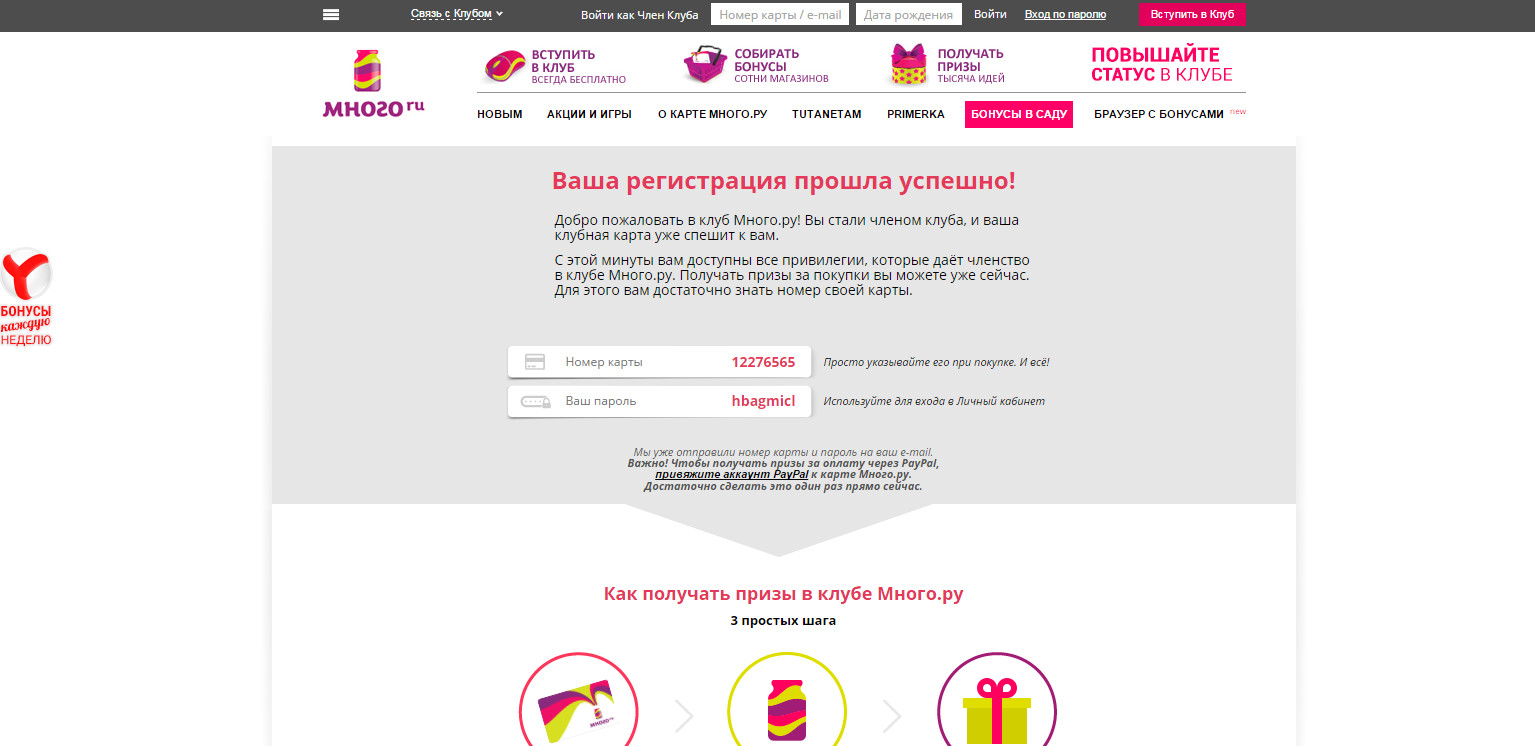Select the 'Бонусы в саду' tab

coord(1019,114)
